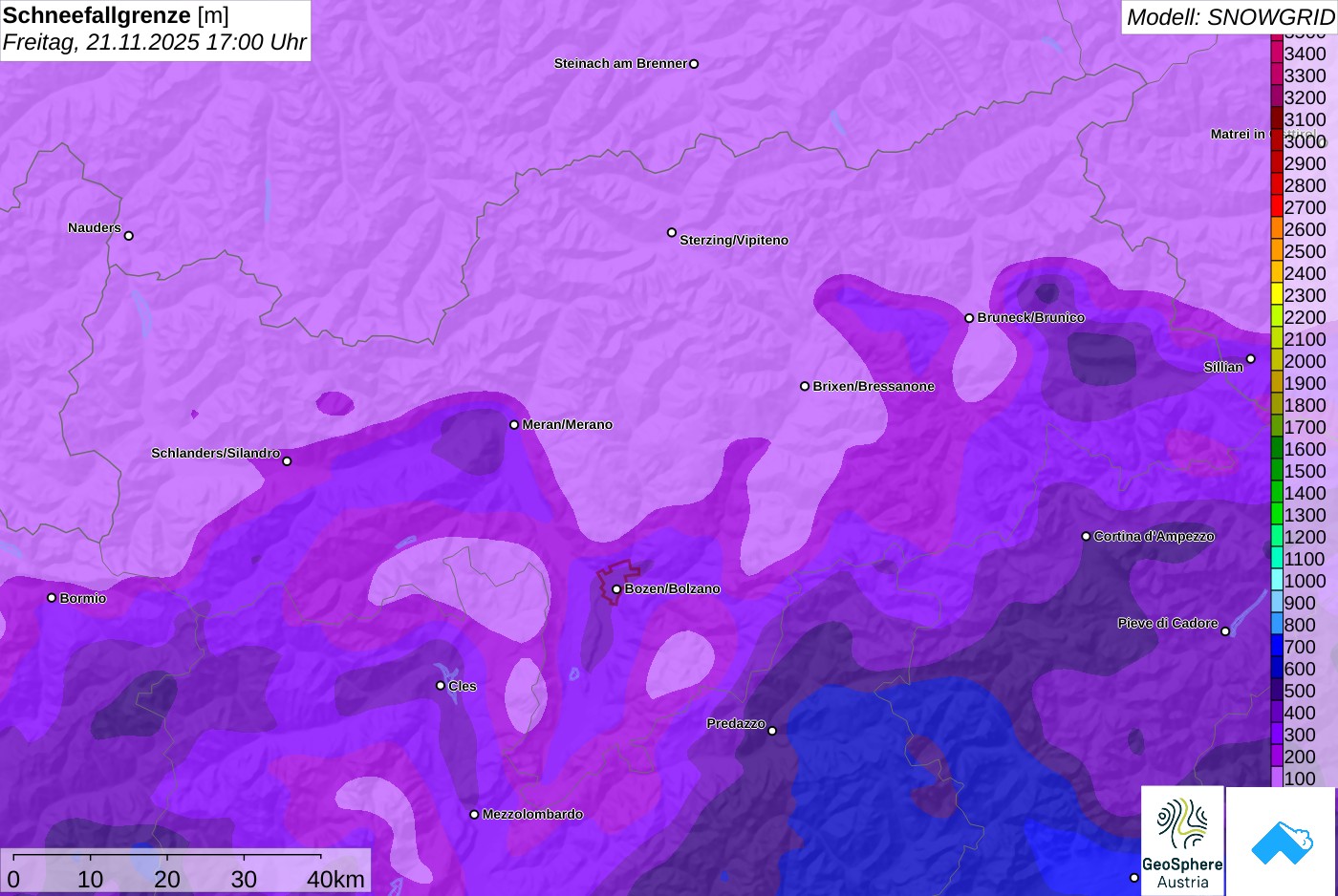Click the 2000 legend value
Viewport: 1338px width, 896px height.
click(1306, 361)
